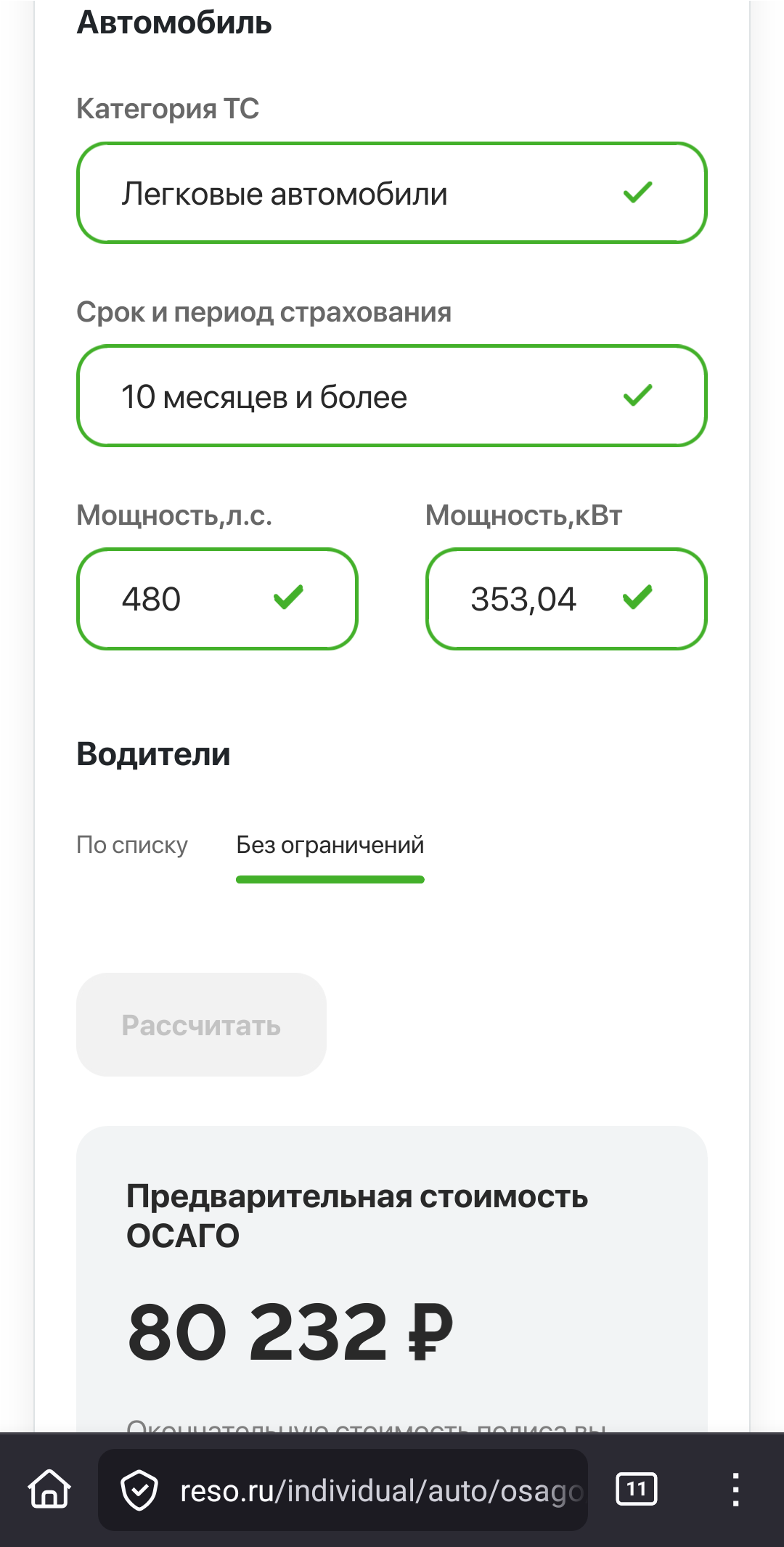Open the browser three-dot menu
Viewport: 784px width, 1547px height.
click(735, 1490)
